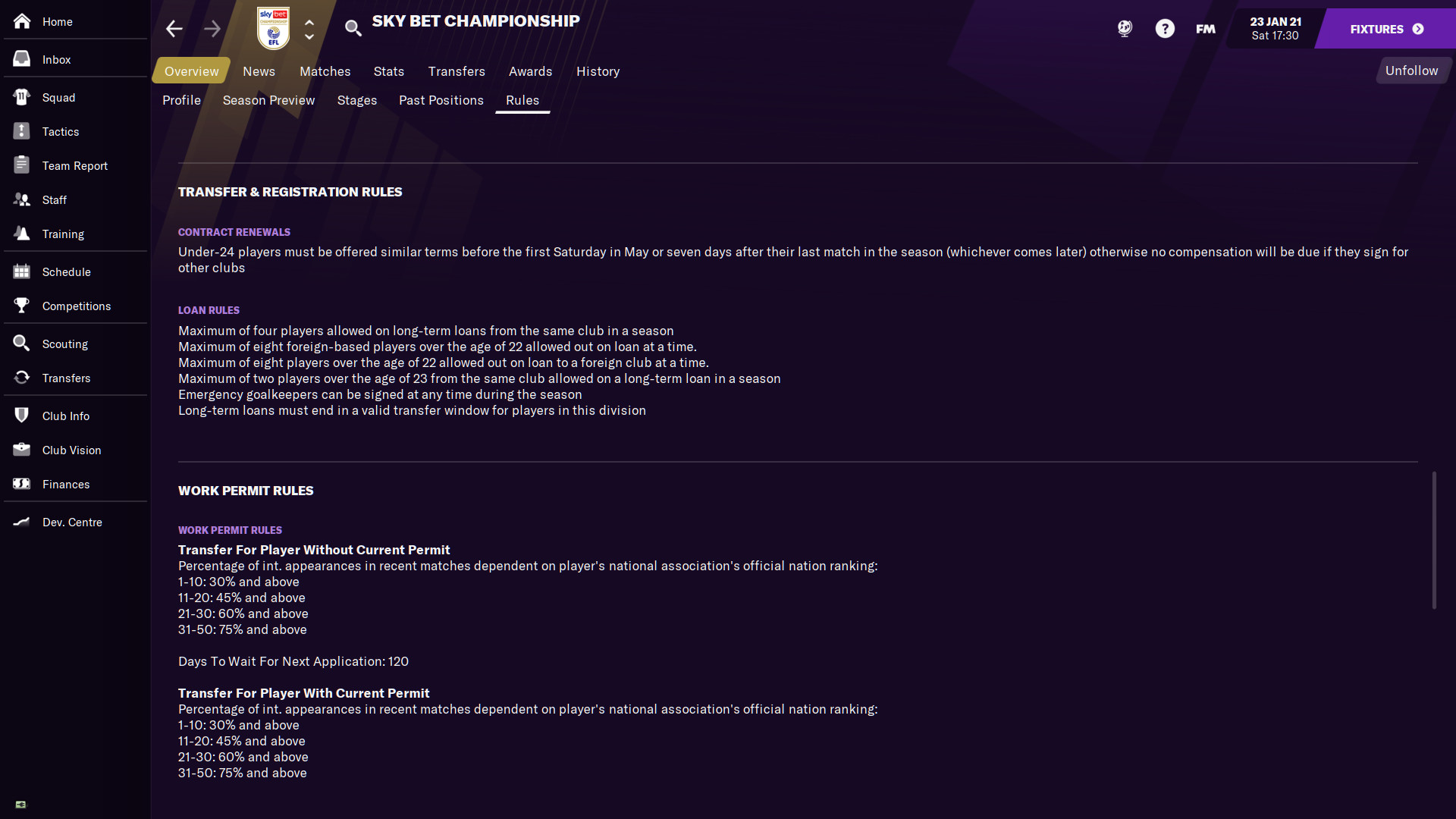The image size is (1456, 819).
Task: Open the Season Preview link
Action: pos(268,100)
